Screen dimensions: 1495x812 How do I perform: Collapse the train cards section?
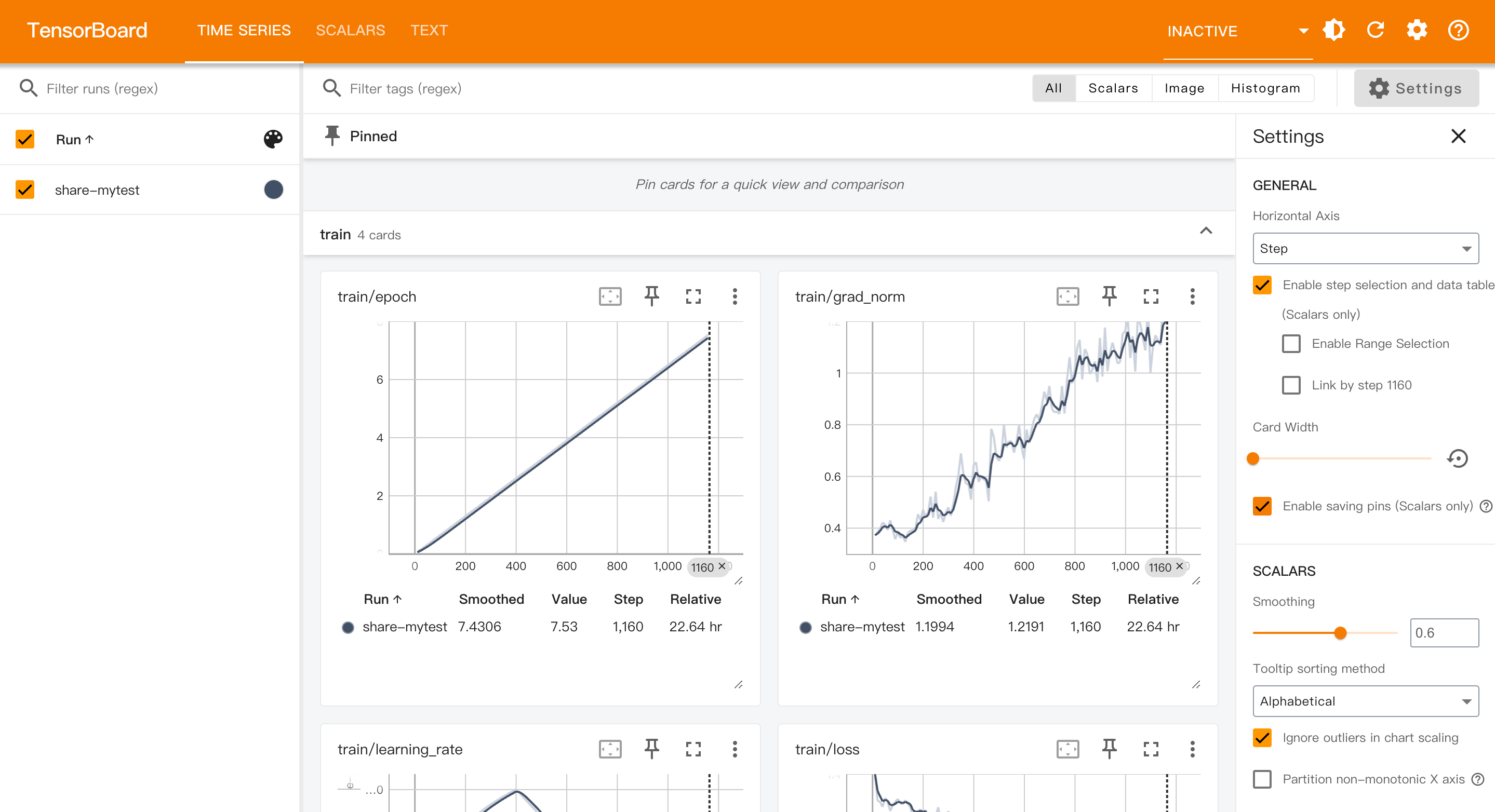pyautogui.click(x=1207, y=231)
